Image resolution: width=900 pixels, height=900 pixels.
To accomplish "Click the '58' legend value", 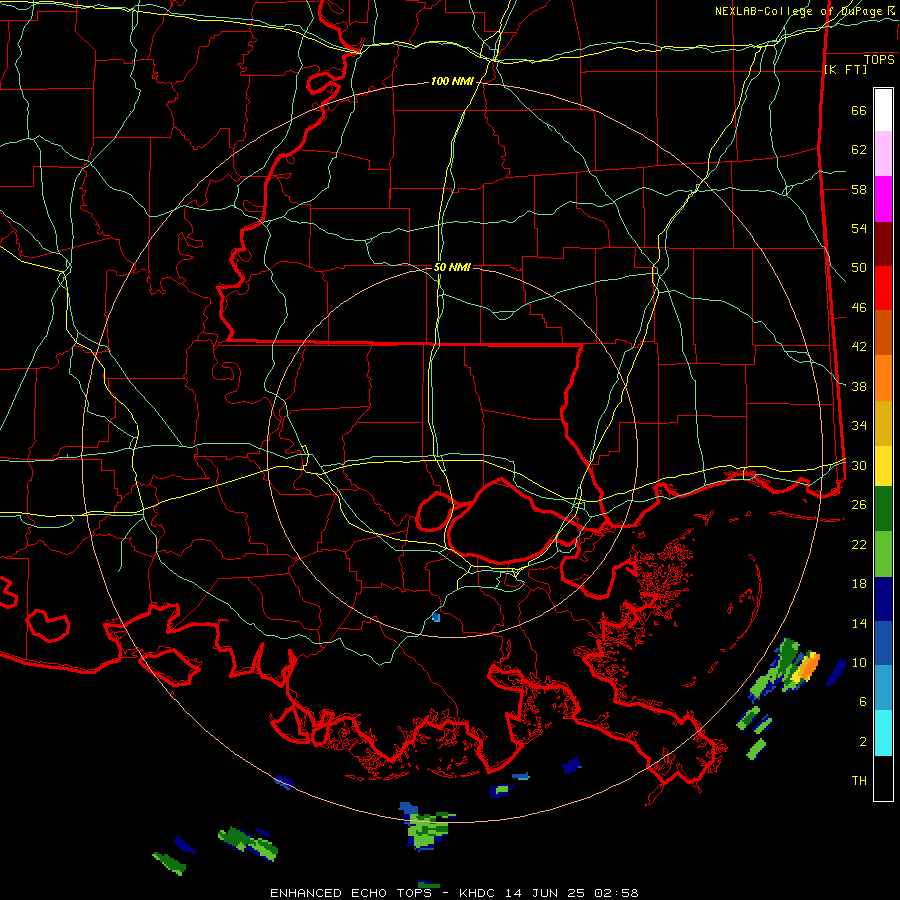I will coord(859,189).
